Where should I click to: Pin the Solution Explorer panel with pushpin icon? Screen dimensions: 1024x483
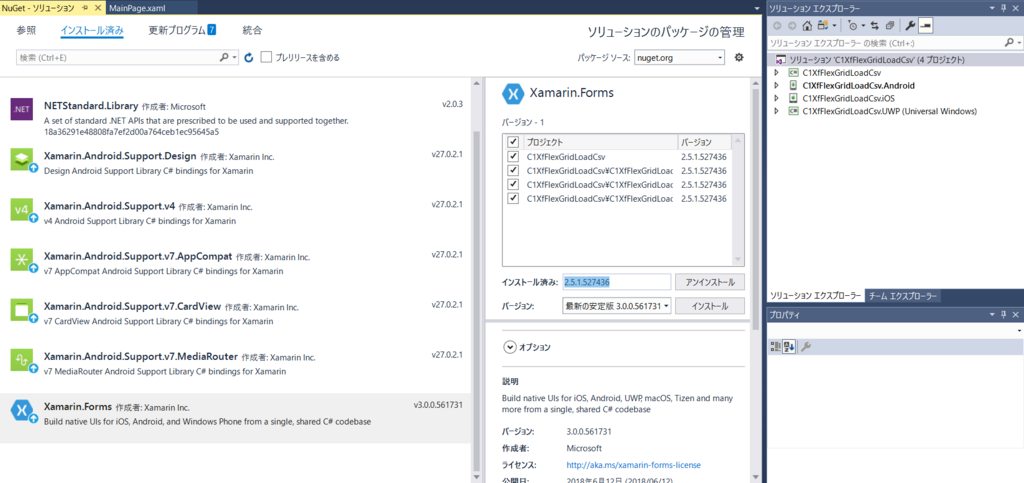(x=1006, y=8)
